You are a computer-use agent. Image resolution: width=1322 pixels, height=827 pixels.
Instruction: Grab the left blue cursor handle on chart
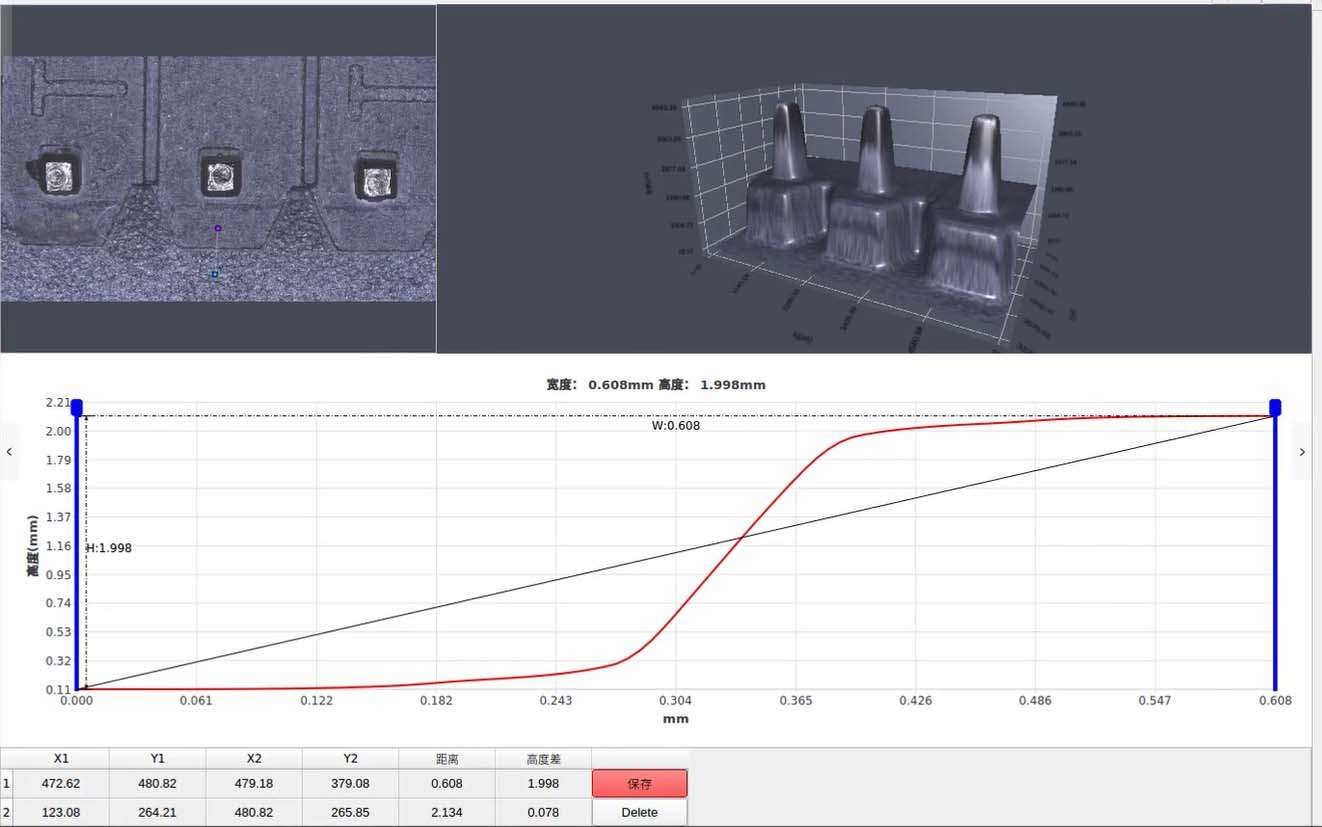click(77, 407)
